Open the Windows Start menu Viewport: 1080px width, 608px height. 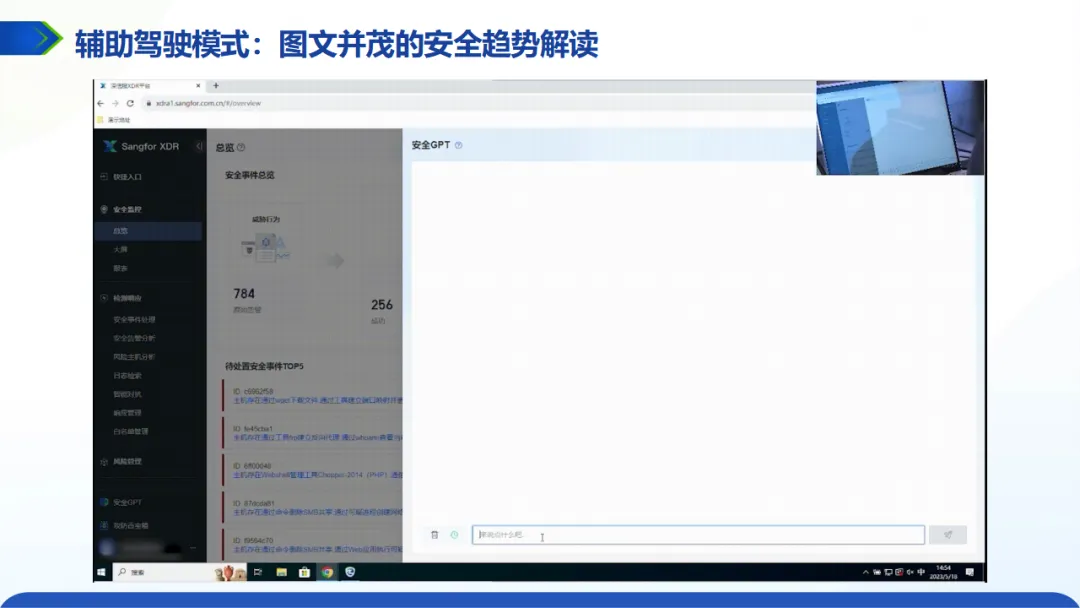(101, 572)
